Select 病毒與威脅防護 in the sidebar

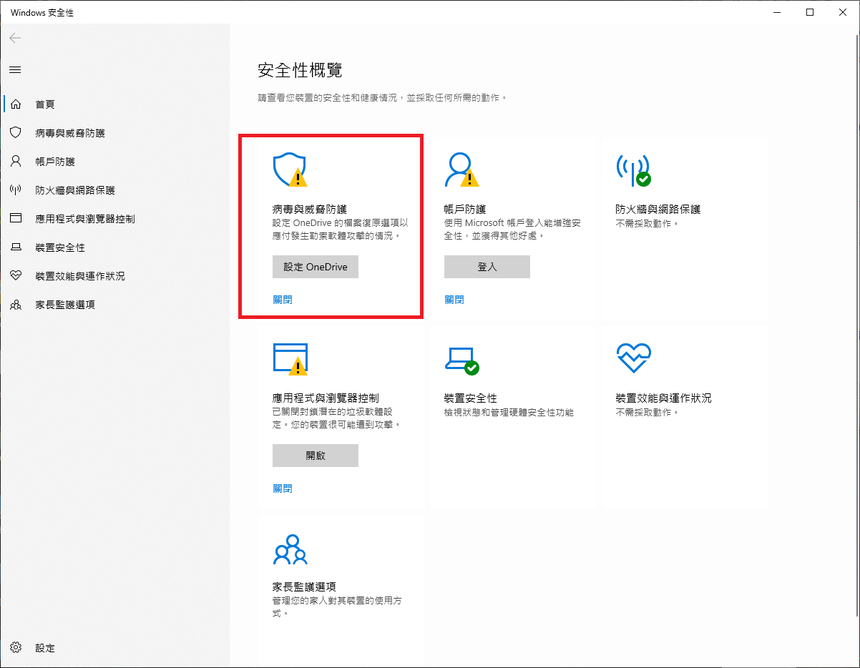(70, 133)
